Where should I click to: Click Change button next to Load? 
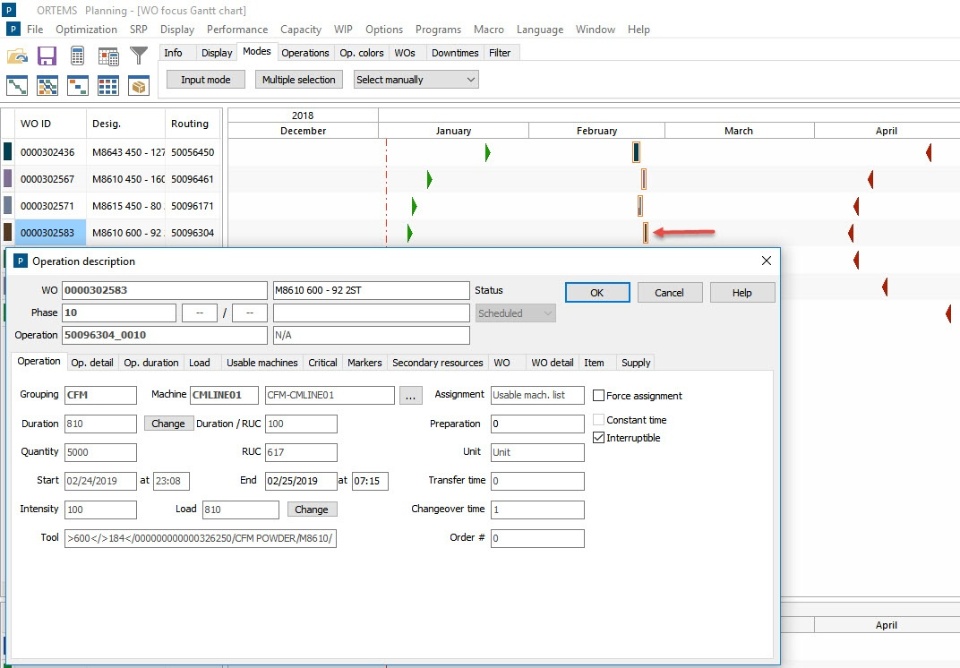click(312, 509)
